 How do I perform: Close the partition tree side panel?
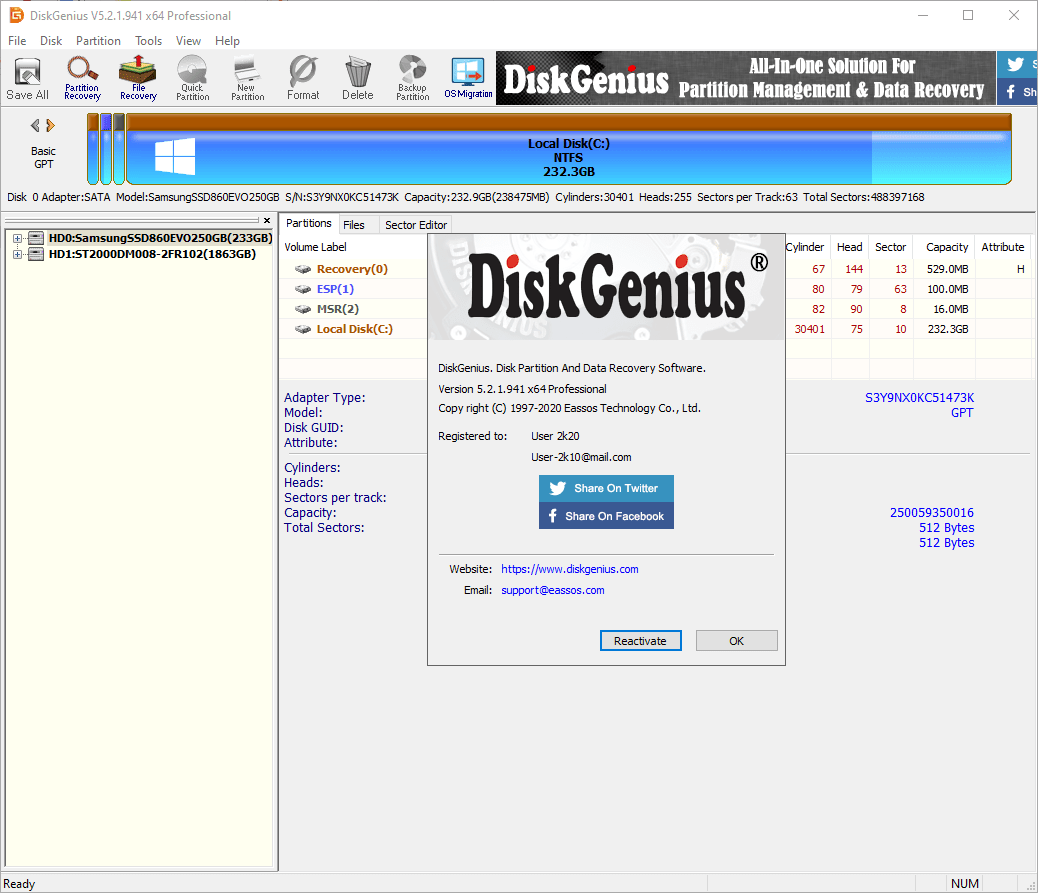(x=266, y=220)
